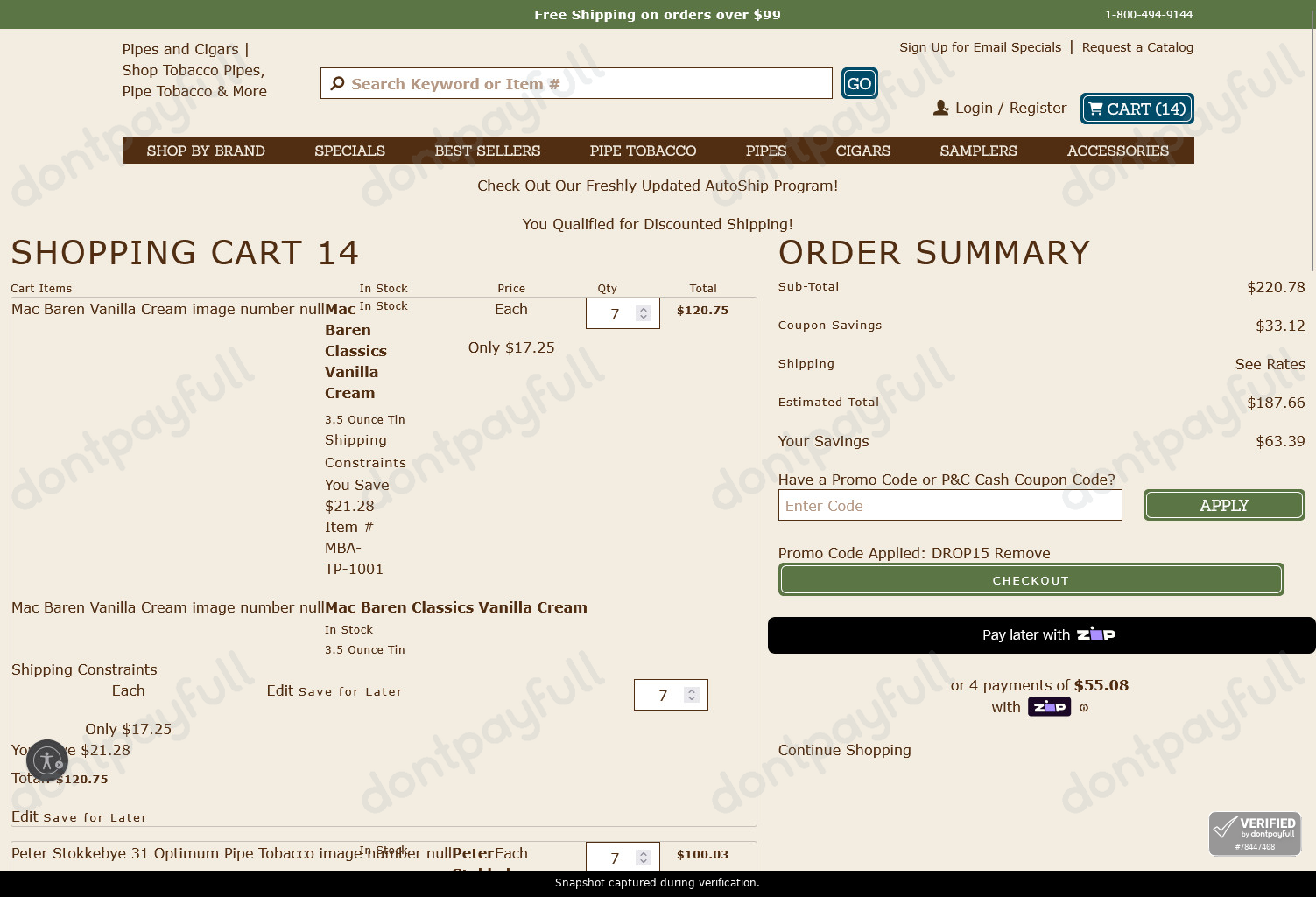
Task: Click the Zip logo in payments text
Action: tap(1049, 707)
